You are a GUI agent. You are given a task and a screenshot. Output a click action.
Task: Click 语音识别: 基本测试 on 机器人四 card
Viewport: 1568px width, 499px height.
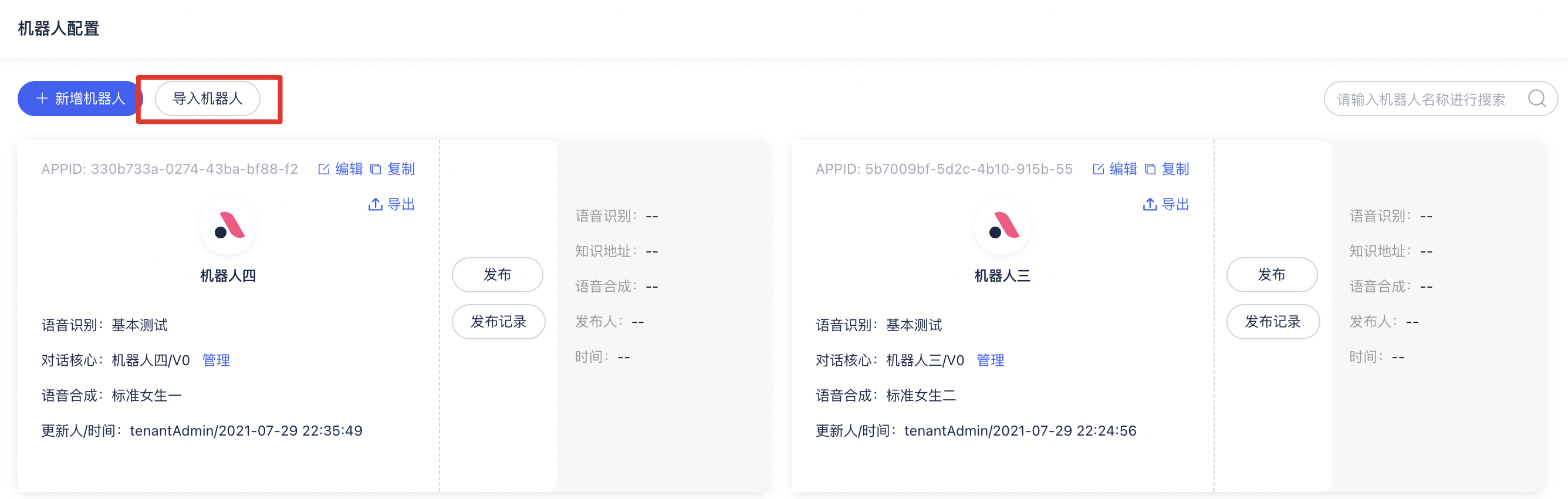[104, 325]
